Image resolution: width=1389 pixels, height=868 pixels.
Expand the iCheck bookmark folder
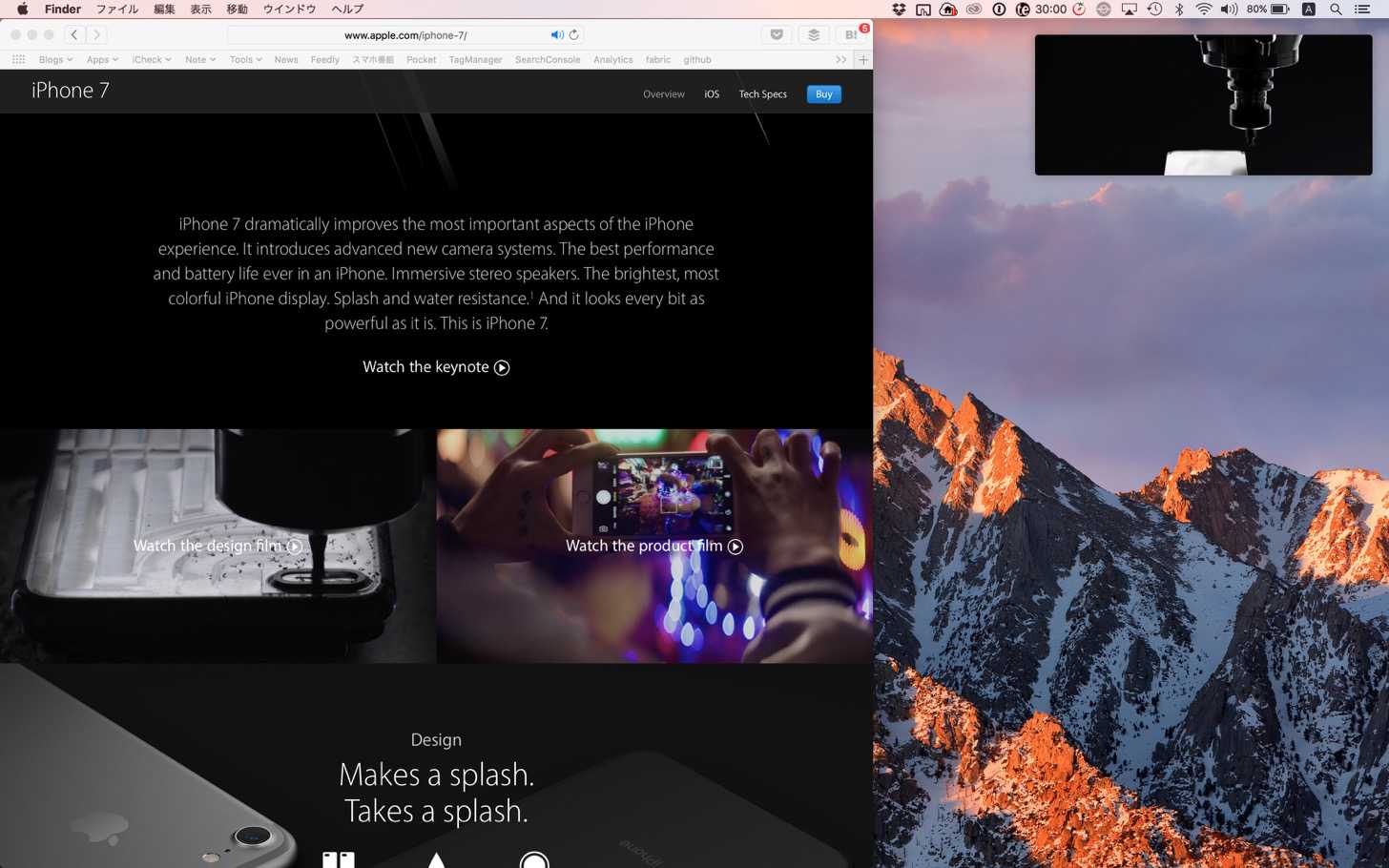click(152, 59)
